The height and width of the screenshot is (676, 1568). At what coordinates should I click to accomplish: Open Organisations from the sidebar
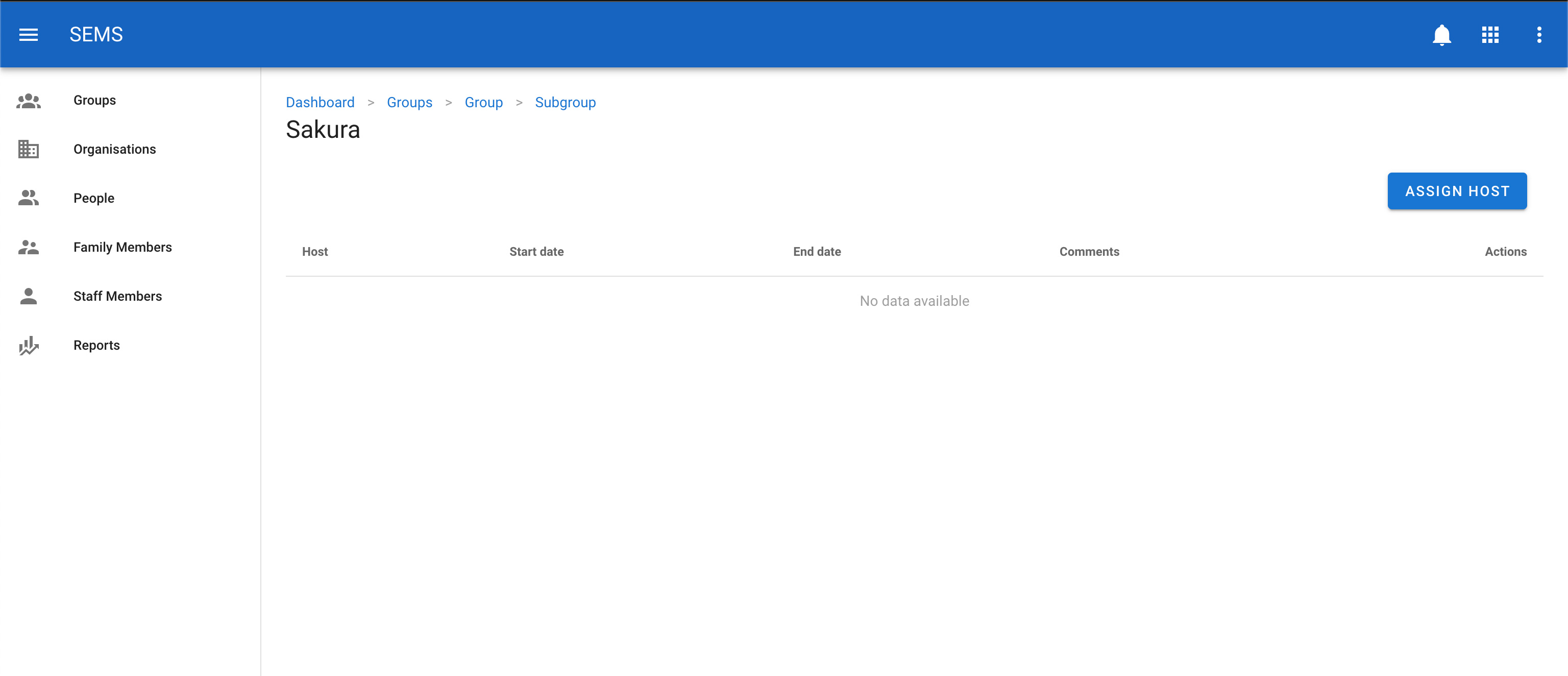114,149
